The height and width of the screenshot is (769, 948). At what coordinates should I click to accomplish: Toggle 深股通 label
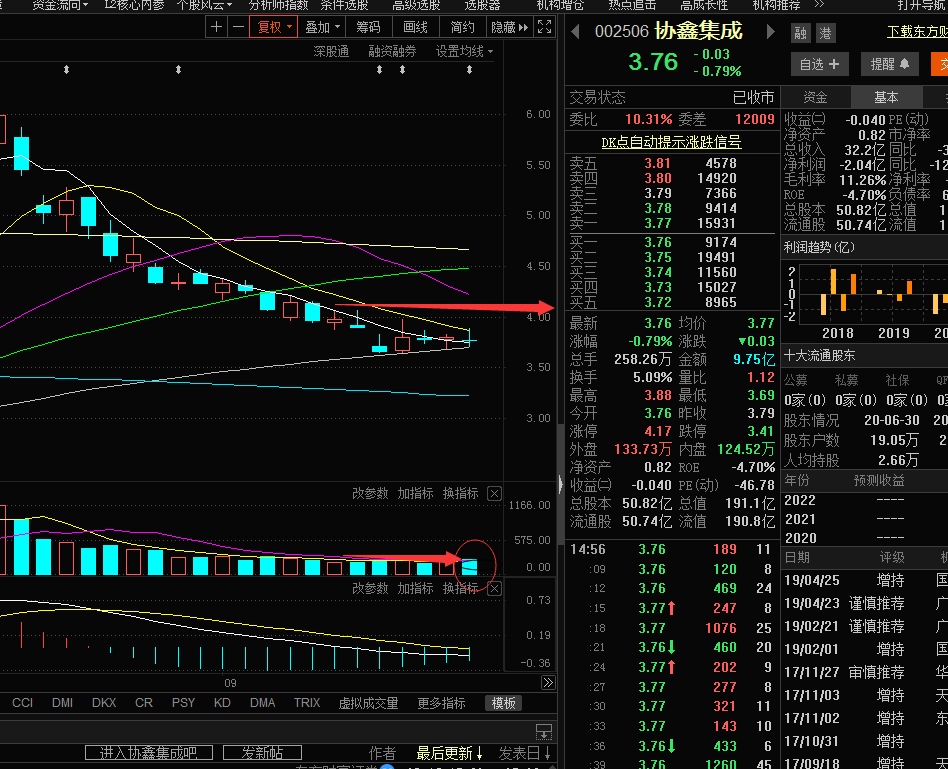[331, 52]
